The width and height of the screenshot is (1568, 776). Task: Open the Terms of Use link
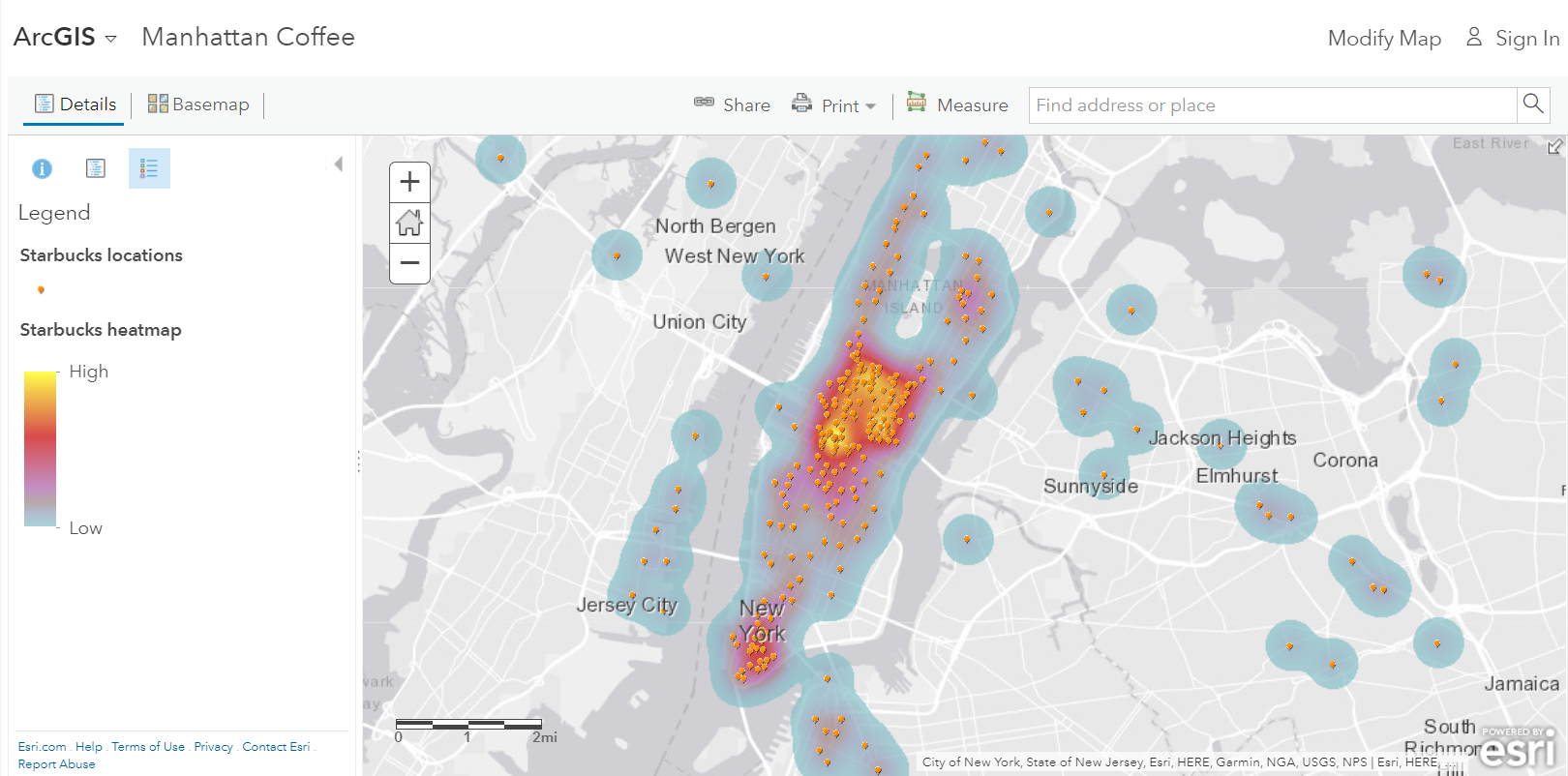pyautogui.click(x=148, y=747)
